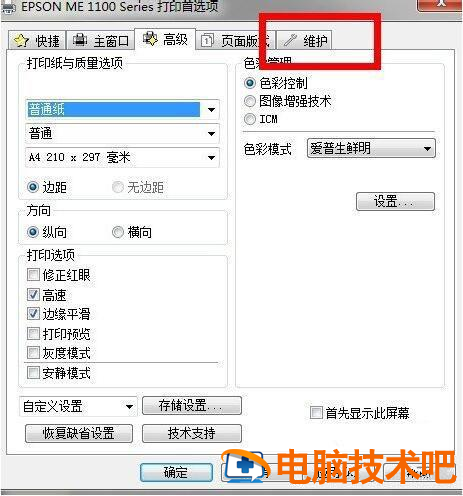Open the 普通纸 paper type dropdown

[122, 109]
